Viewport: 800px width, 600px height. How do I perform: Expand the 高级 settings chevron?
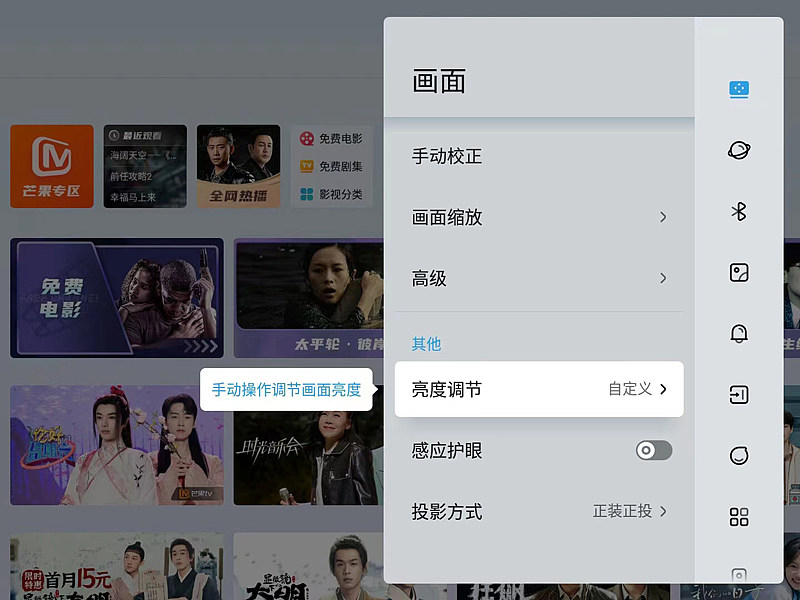pos(663,278)
